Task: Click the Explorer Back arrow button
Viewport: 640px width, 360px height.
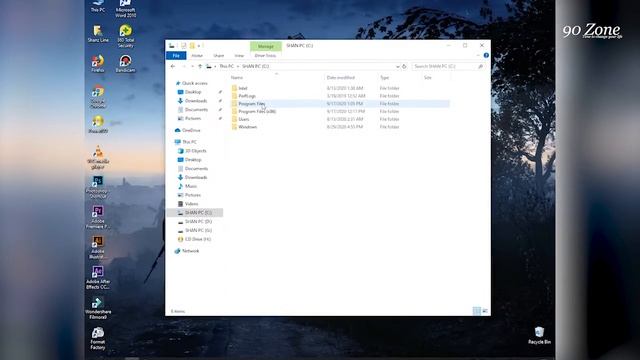Action: tap(173, 66)
